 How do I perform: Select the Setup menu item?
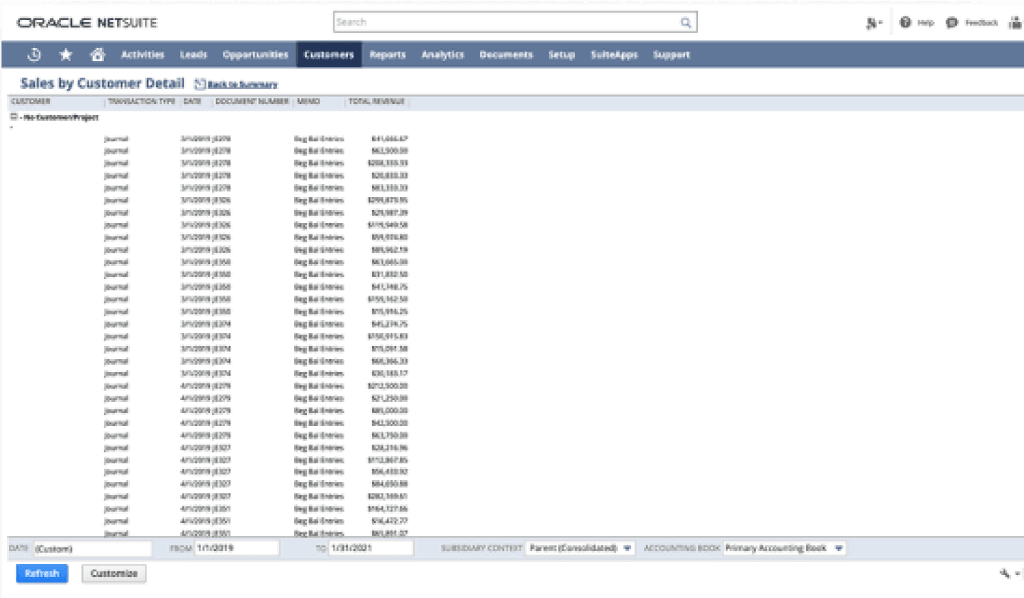(x=562, y=55)
